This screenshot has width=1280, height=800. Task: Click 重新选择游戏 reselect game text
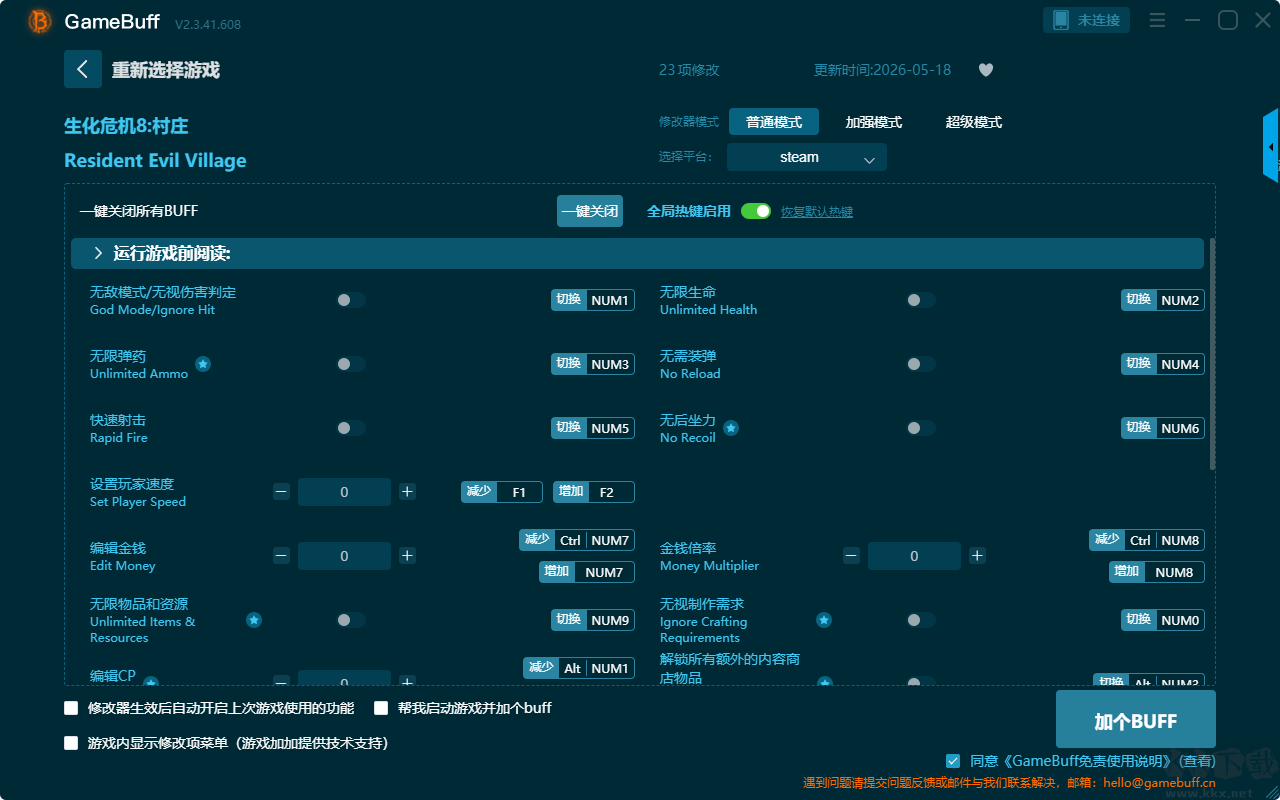pyautogui.click(x=166, y=70)
